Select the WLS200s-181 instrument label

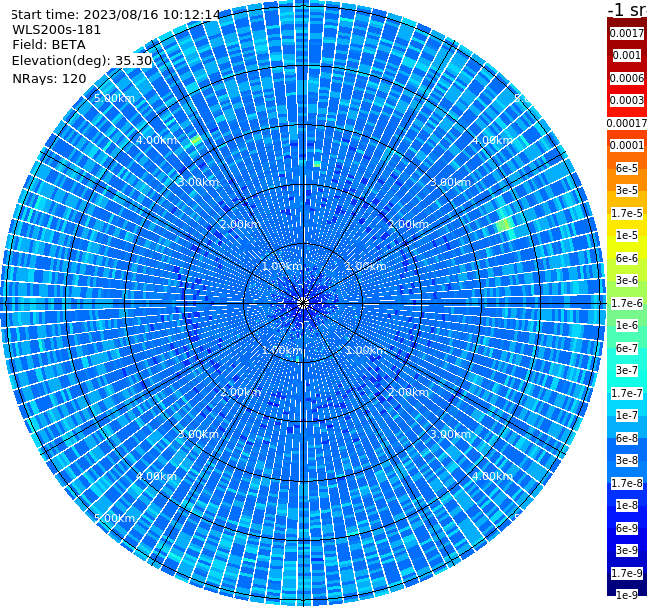pos(57,30)
